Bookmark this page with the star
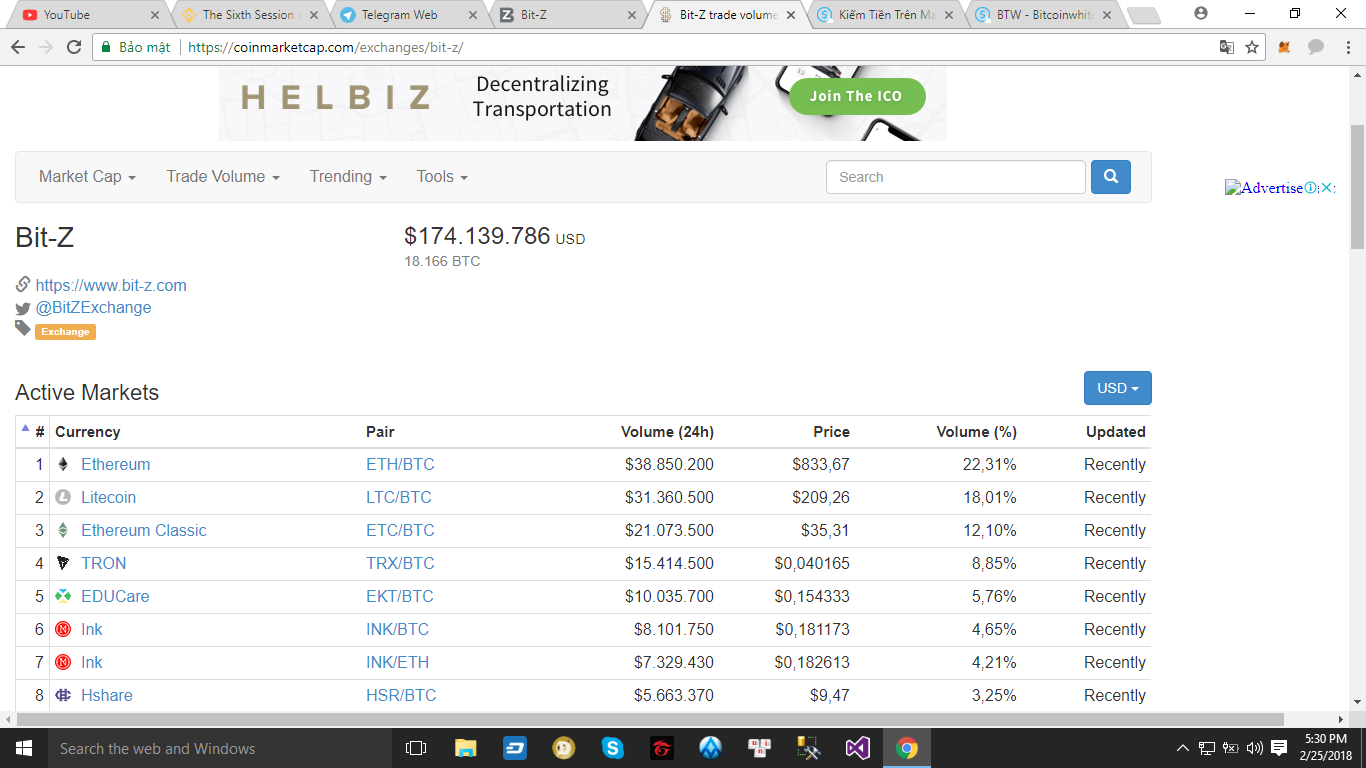1366x768 pixels. coord(1252,47)
